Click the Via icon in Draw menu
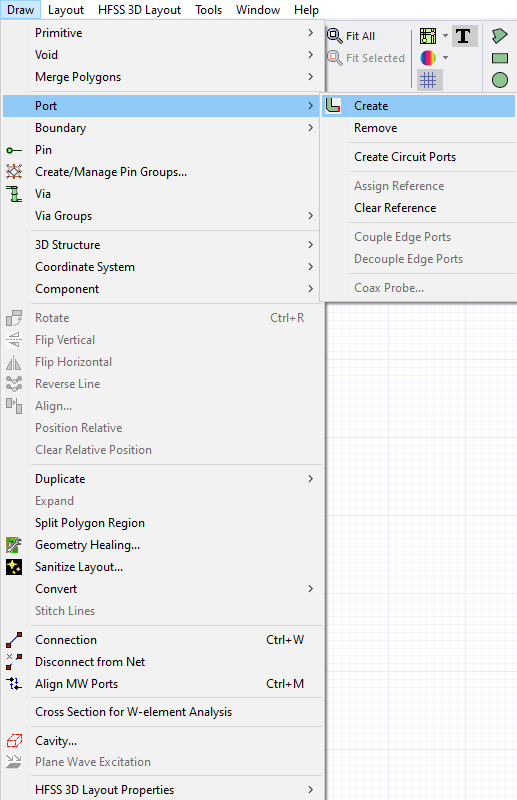This screenshot has height=800, width=517. pyautogui.click(x=14, y=194)
